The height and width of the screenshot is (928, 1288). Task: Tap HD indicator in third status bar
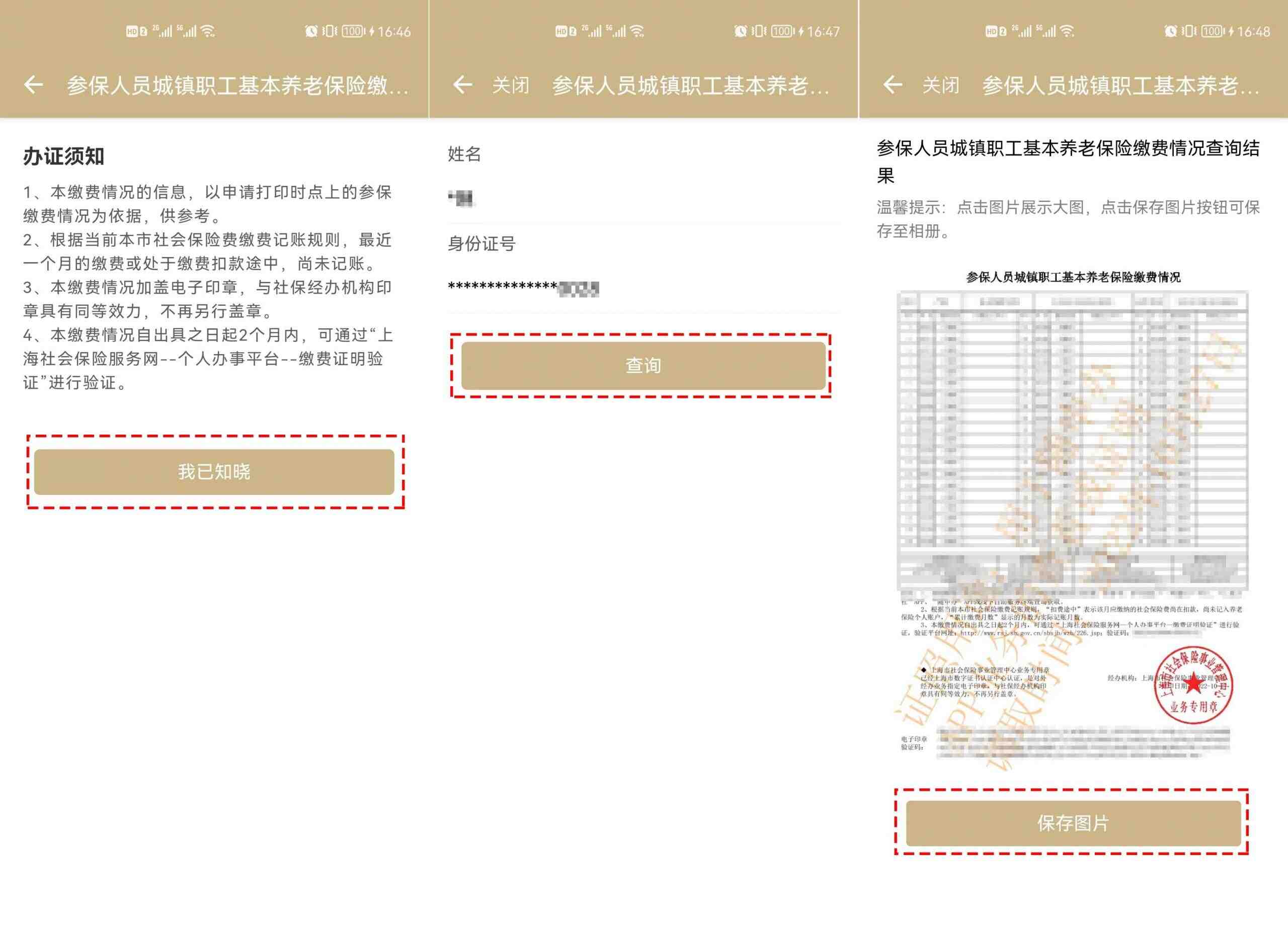(x=991, y=31)
